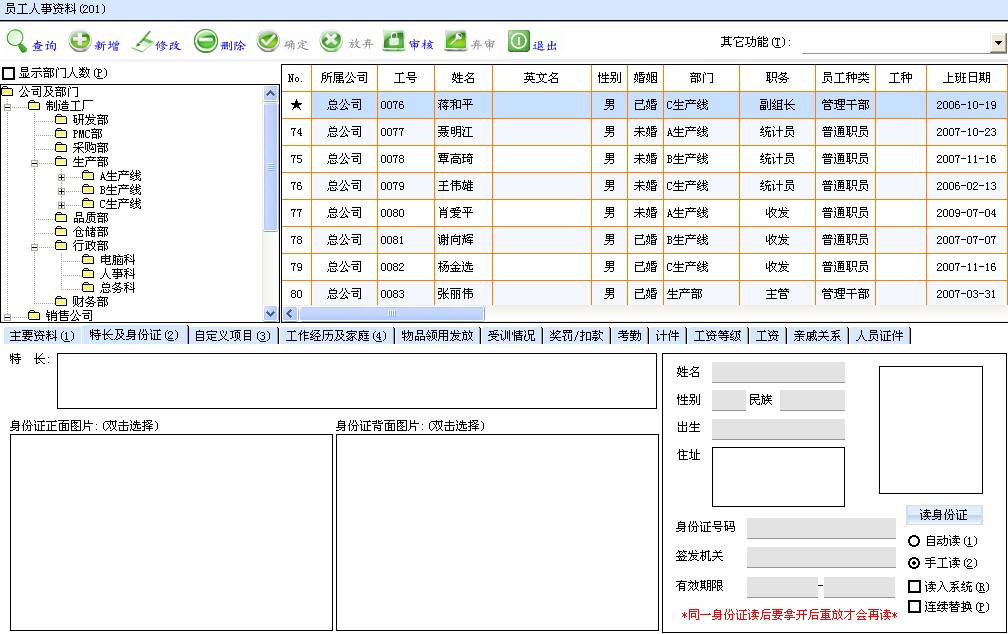Viewport: 1008px width, 634px height.
Task: Select the employee row 张丽伟
Action: click(x=644, y=294)
